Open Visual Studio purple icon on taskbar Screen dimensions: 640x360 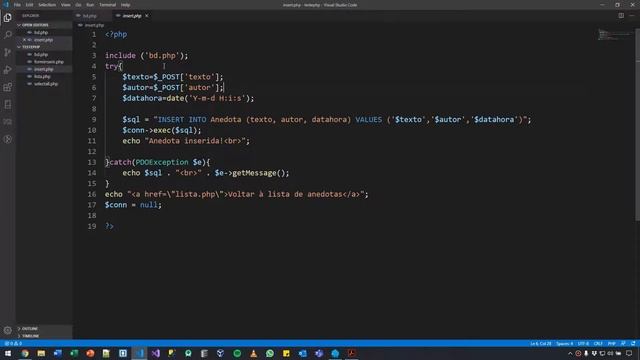pos(156,353)
